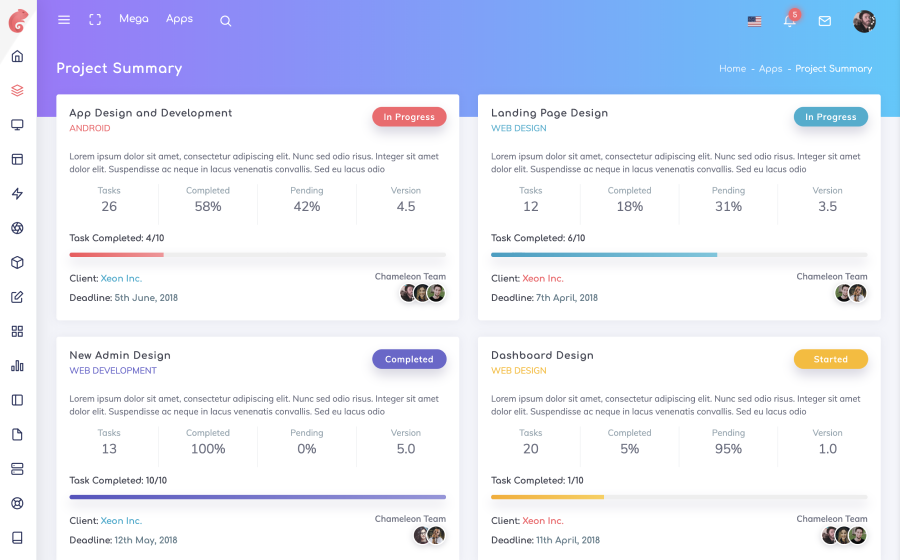This screenshot has height=560, width=900.
Task: Open the Apps menu in top bar
Action: pos(179,19)
